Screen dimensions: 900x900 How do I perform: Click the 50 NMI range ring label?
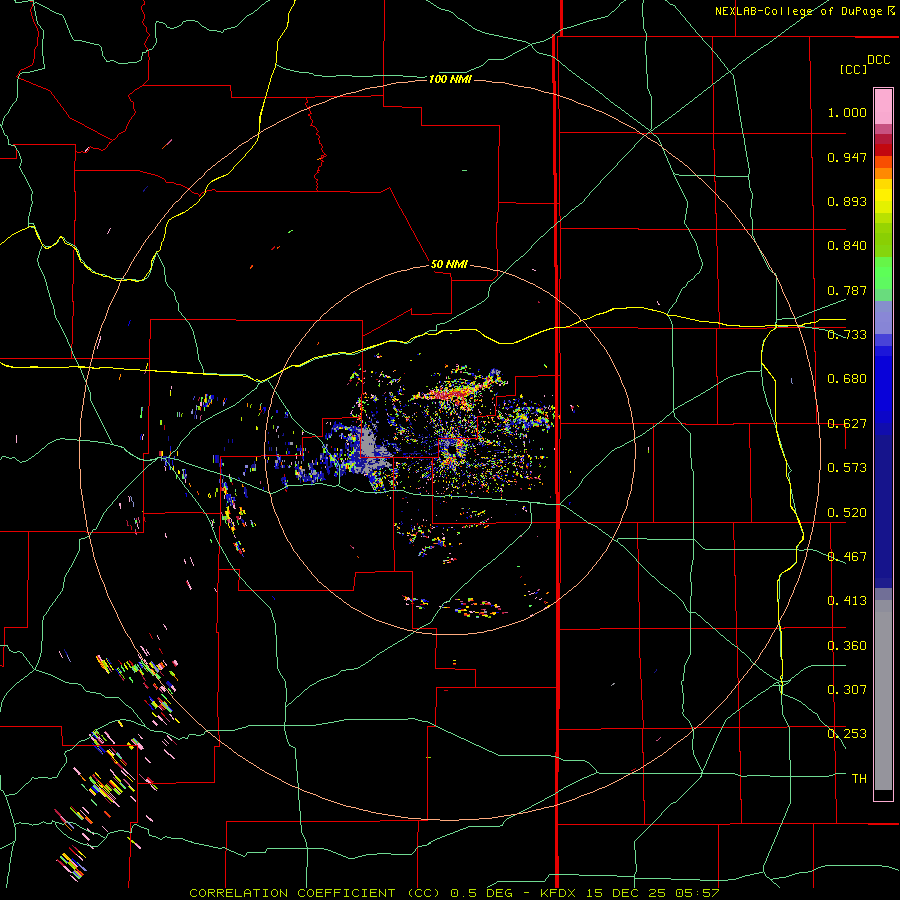(x=449, y=264)
